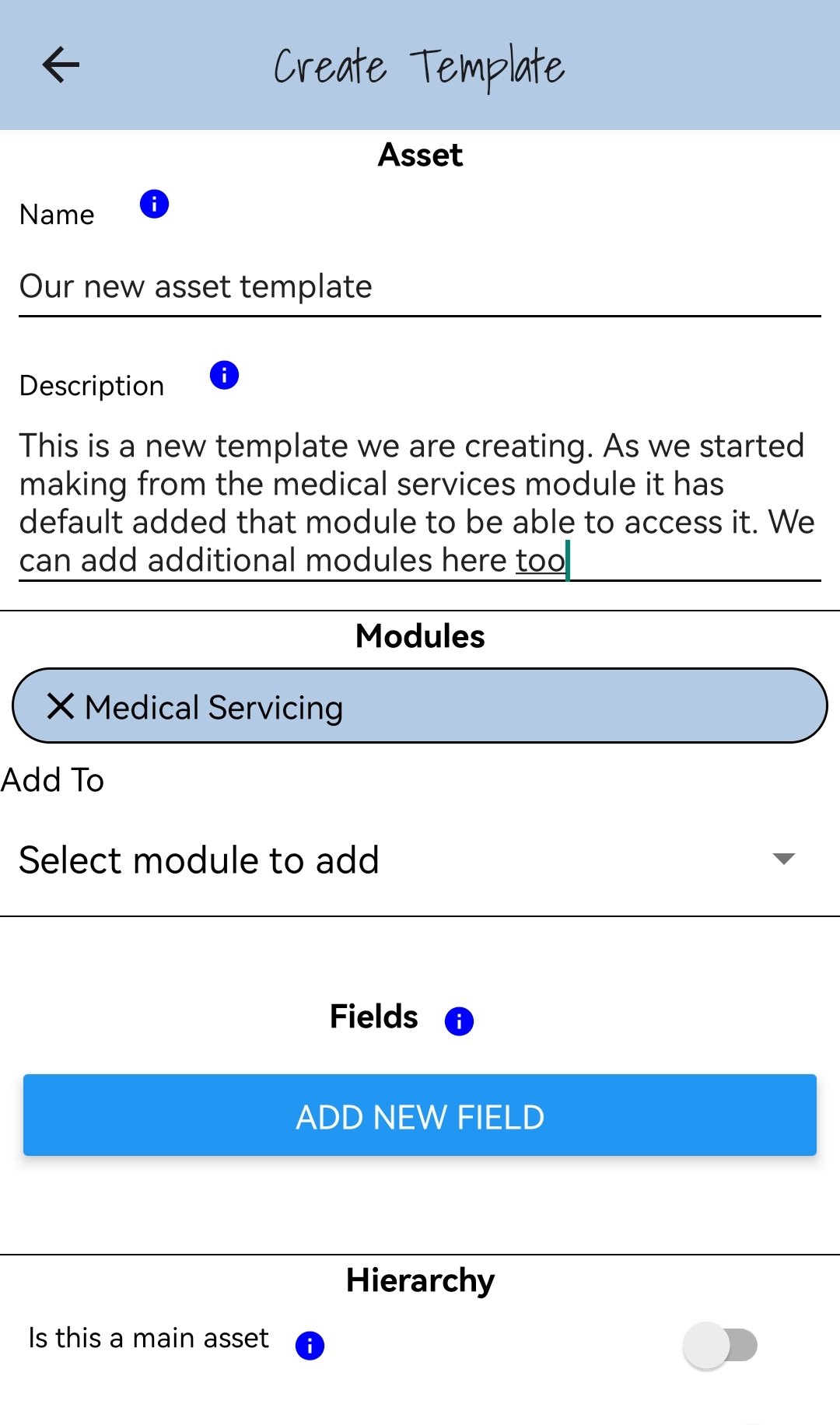The width and height of the screenshot is (840, 1425).
Task: Click the Fields section heading
Action: pos(373,1017)
